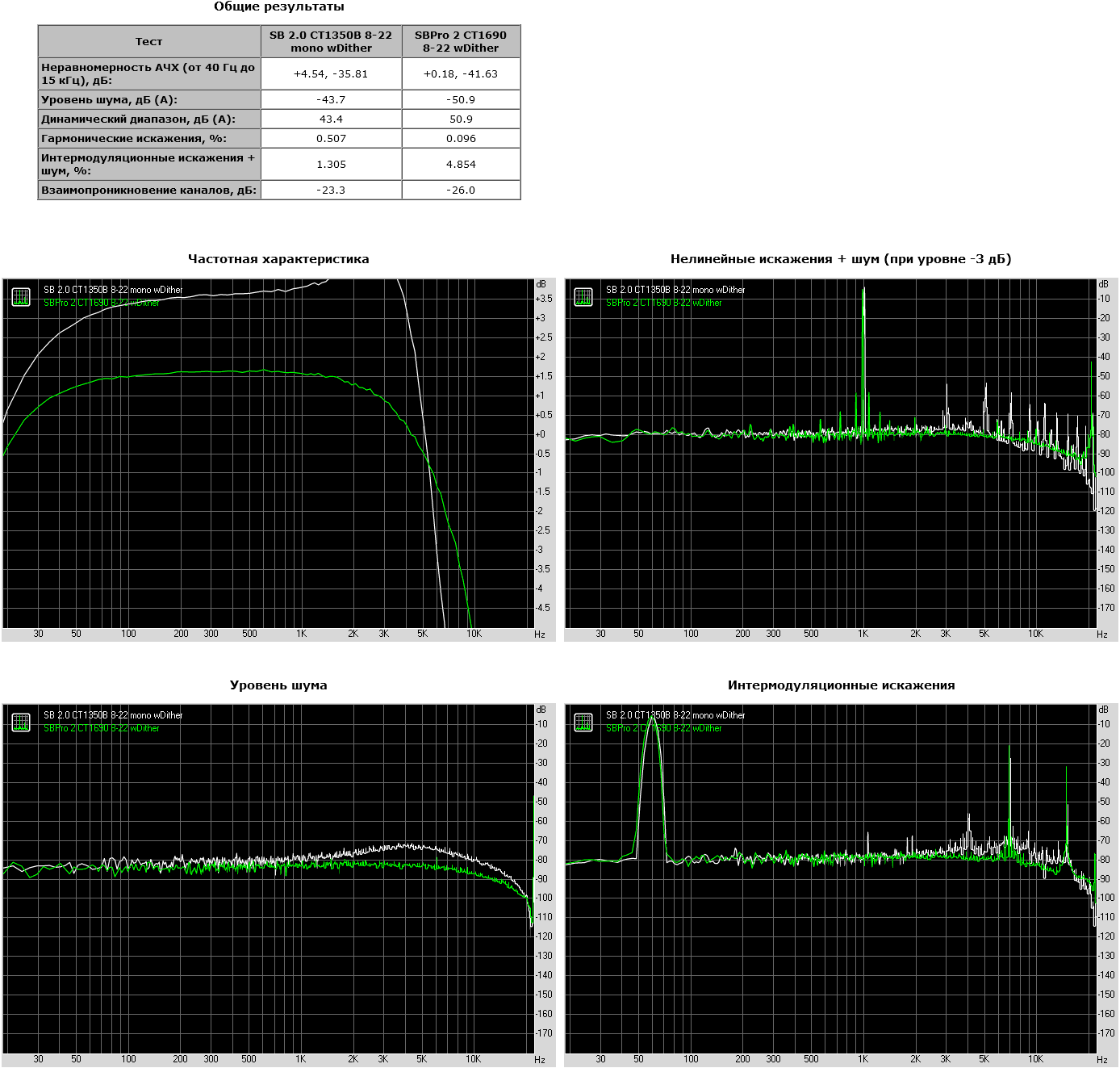Click the spectrum icon in noise level graph

[x=21, y=722]
